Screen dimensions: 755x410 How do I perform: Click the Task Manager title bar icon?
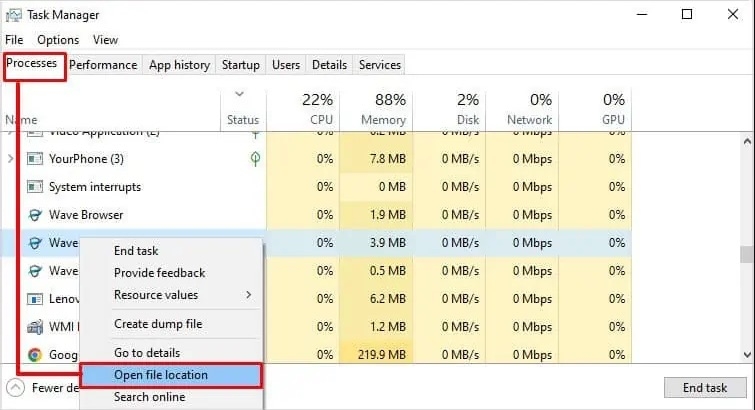tap(14, 15)
